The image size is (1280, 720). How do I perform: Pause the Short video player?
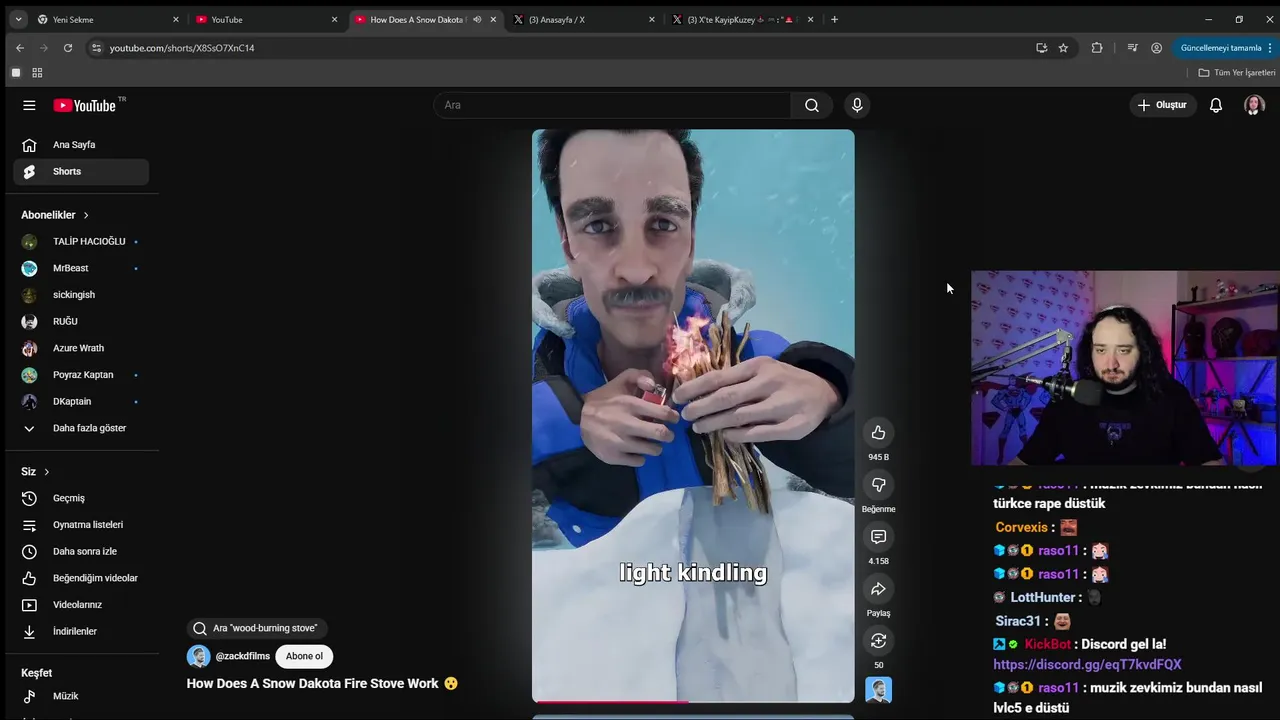(693, 415)
